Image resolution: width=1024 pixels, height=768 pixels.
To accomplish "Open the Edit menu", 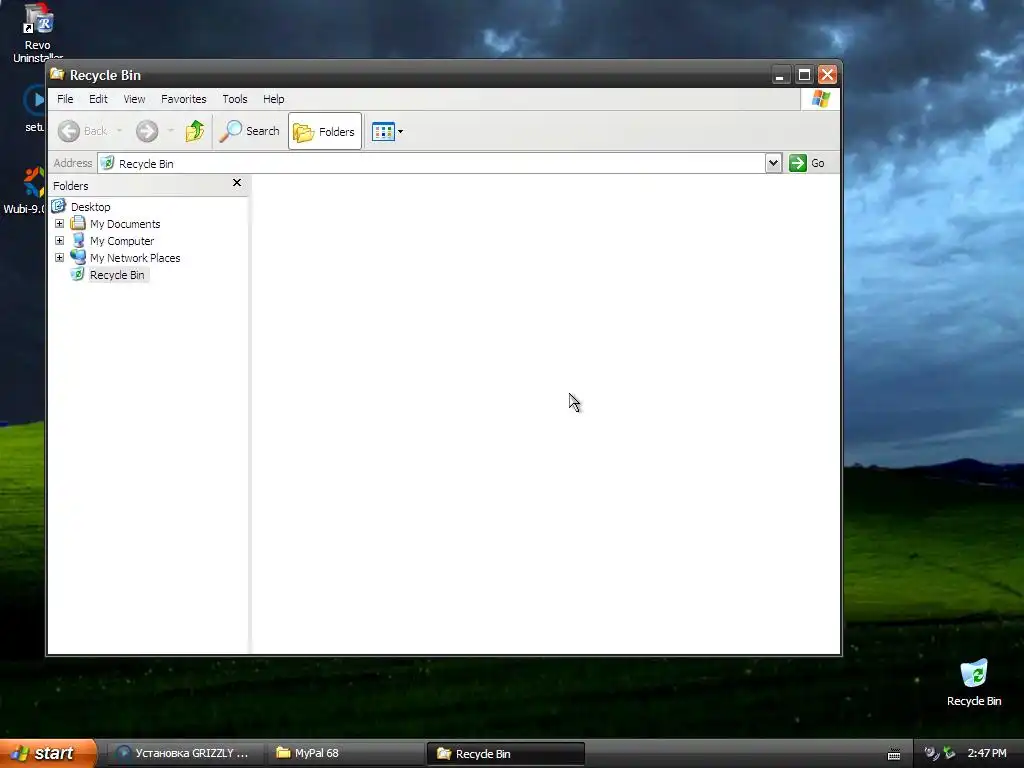I will (x=99, y=99).
